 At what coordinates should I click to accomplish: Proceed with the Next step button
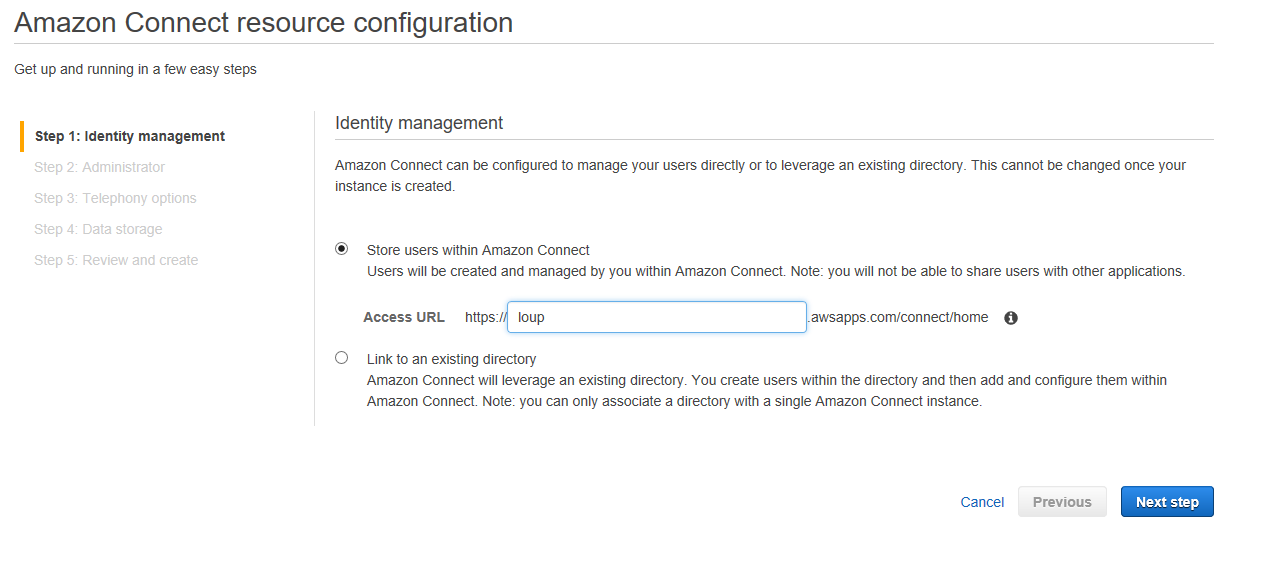pos(1167,502)
